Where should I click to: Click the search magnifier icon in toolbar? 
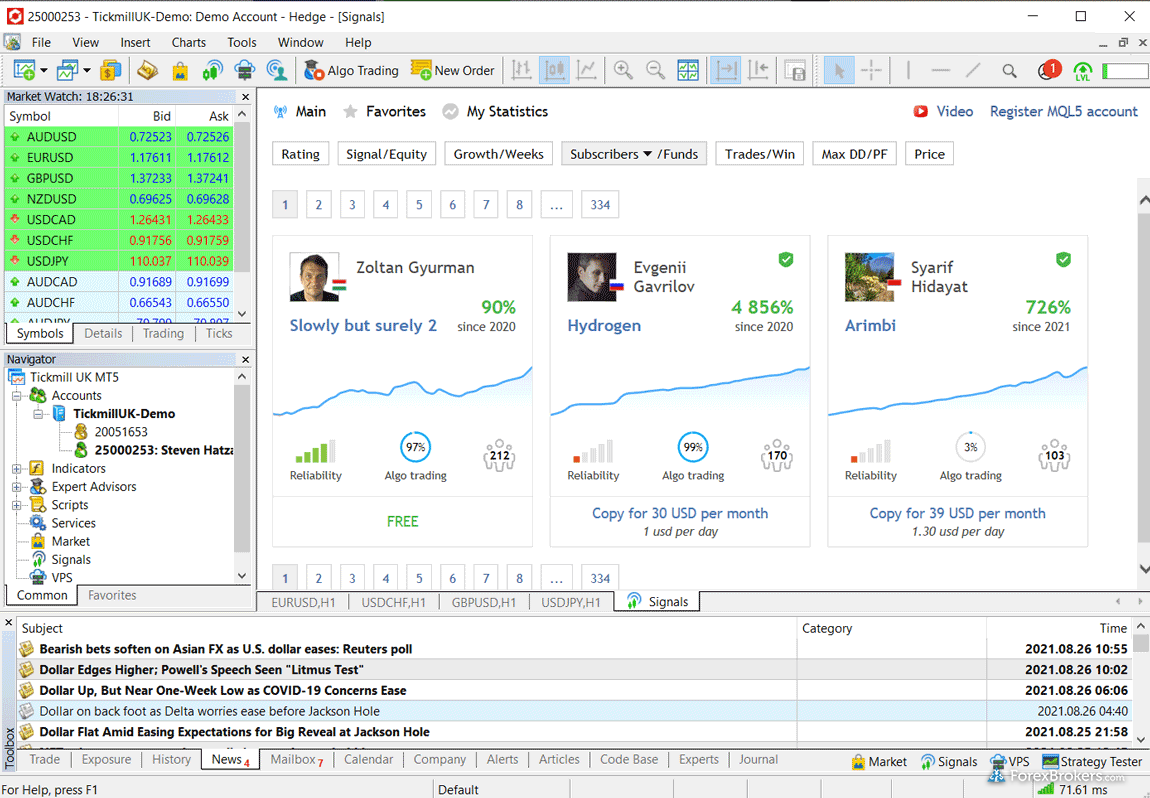[x=1009, y=70]
